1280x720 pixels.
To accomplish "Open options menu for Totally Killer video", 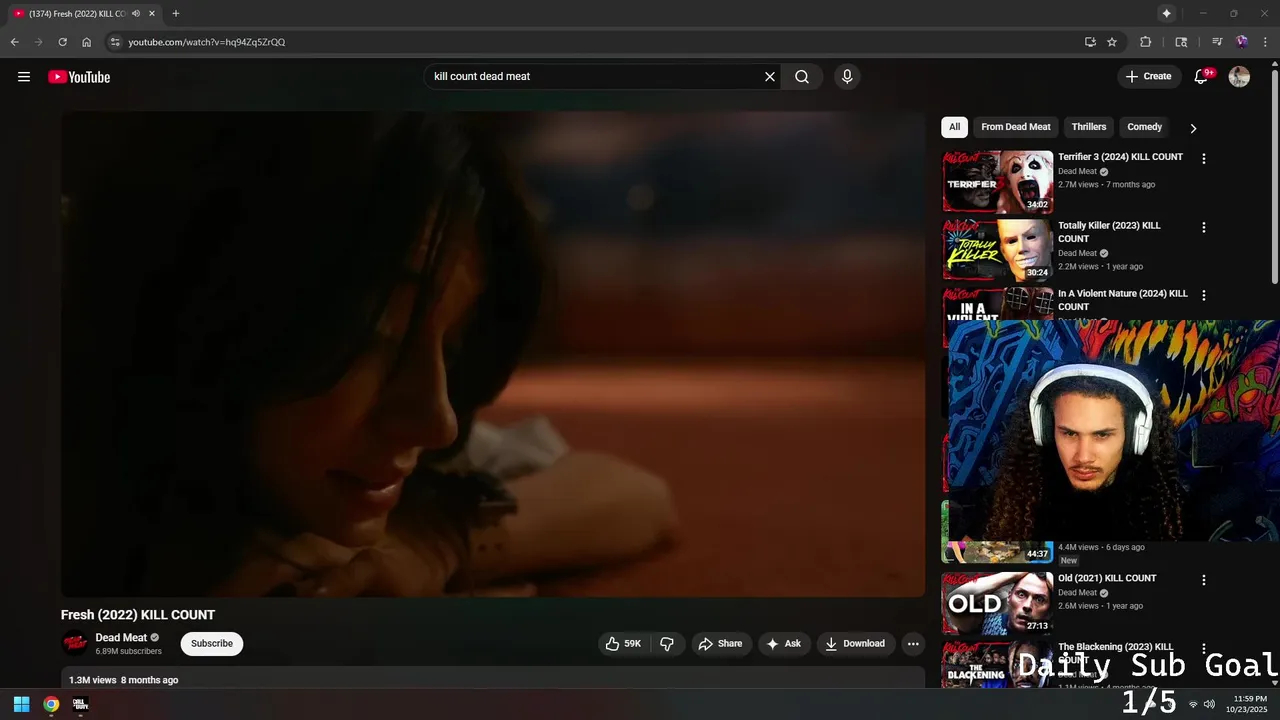I will 1204,228.
